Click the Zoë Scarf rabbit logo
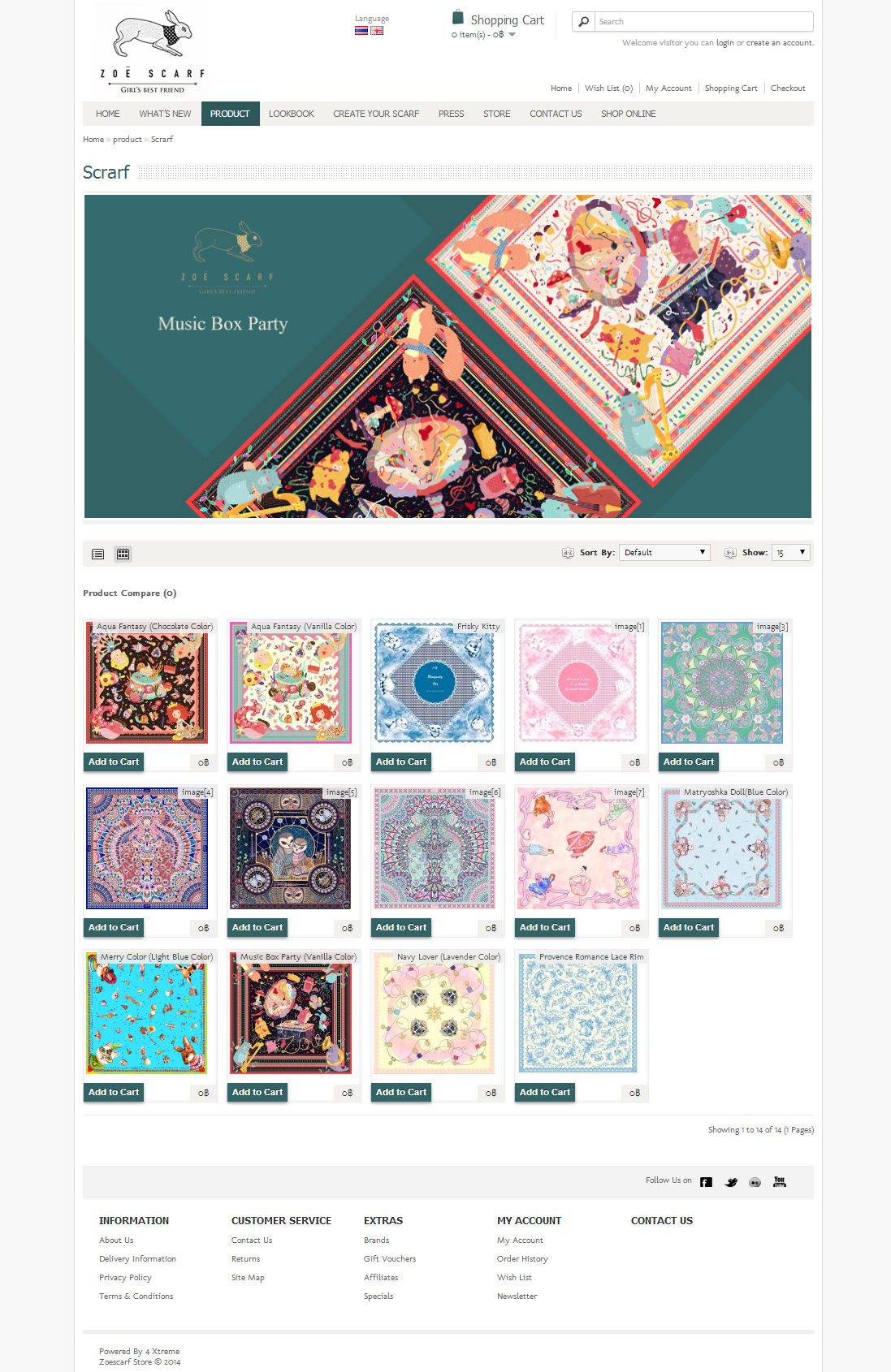This screenshot has width=891, height=1372. pyautogui.click(x=152, y=50)
